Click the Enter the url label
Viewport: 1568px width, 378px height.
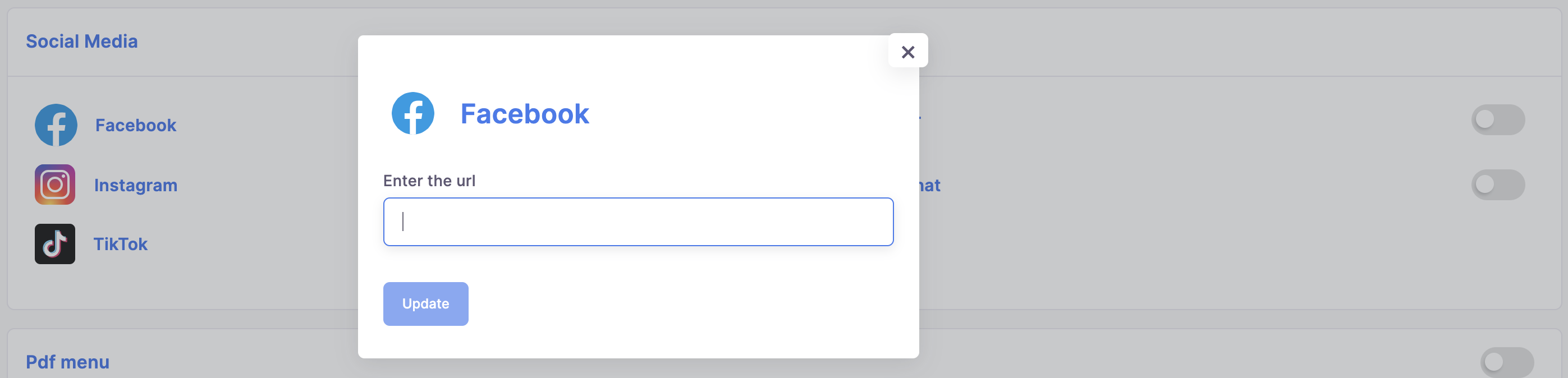click(429, 181)
